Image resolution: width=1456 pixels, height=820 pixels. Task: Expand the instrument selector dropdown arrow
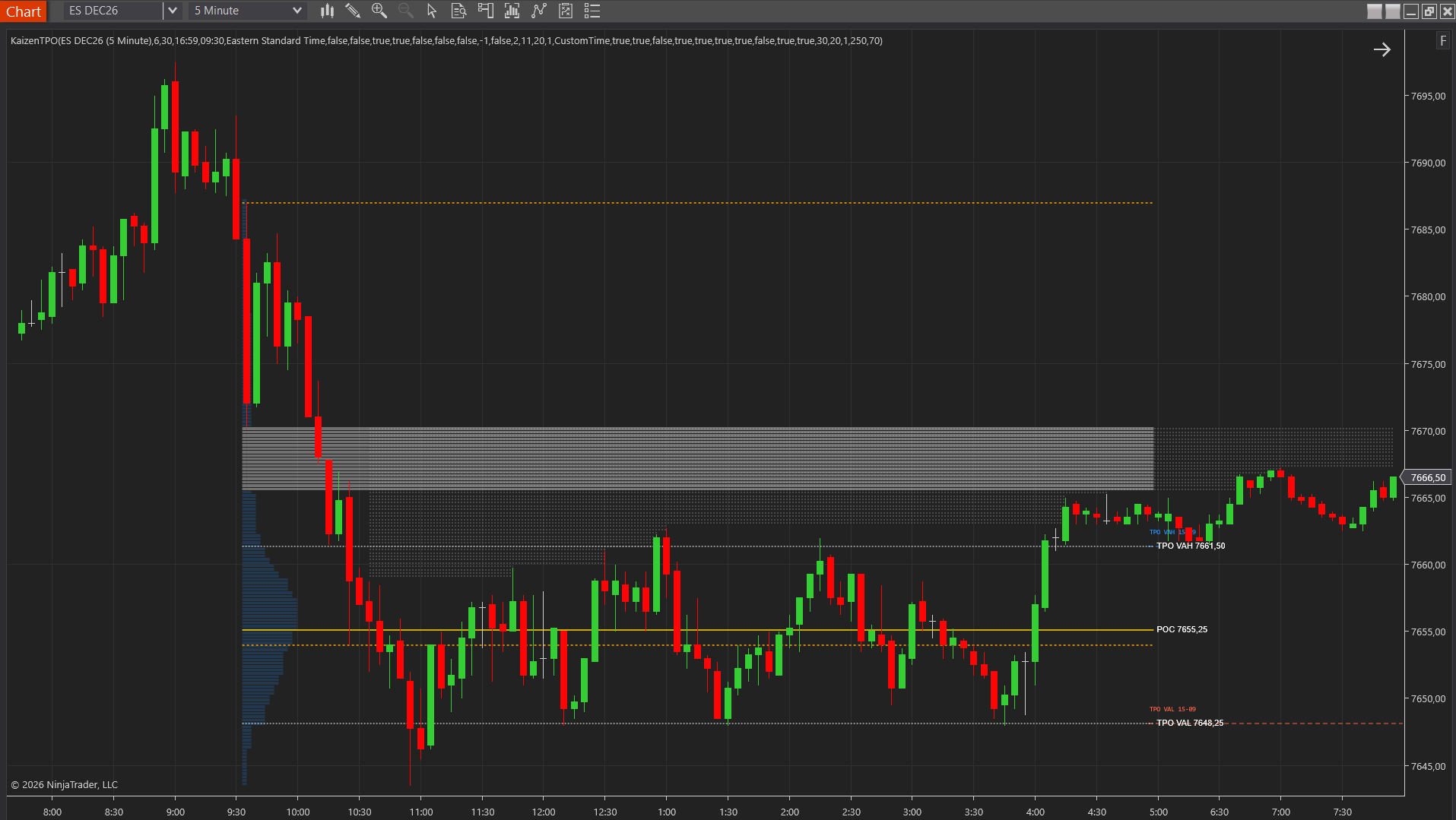click(x=173, y=11)
